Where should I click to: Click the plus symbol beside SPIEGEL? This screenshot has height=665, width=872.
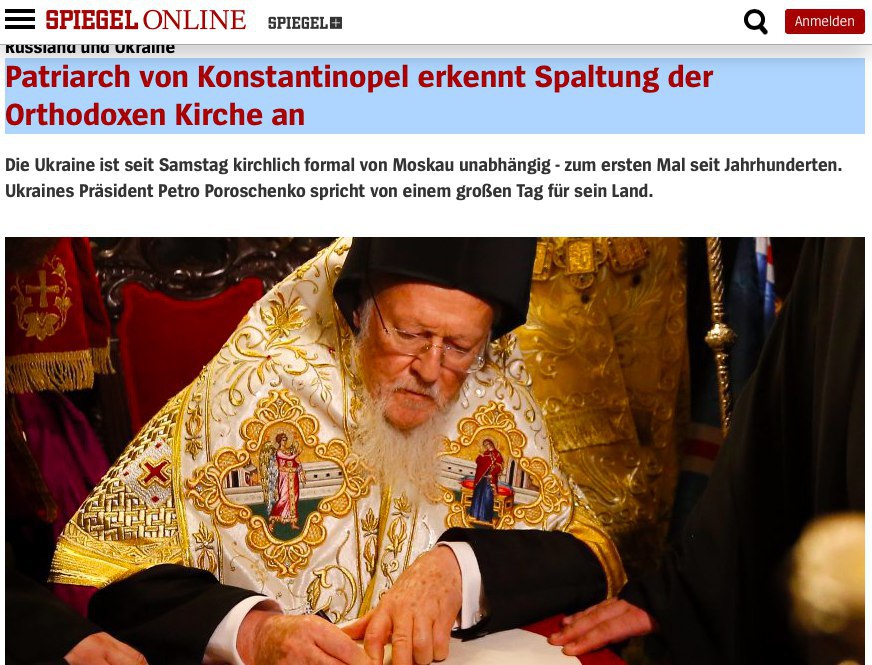click(336, 23)
